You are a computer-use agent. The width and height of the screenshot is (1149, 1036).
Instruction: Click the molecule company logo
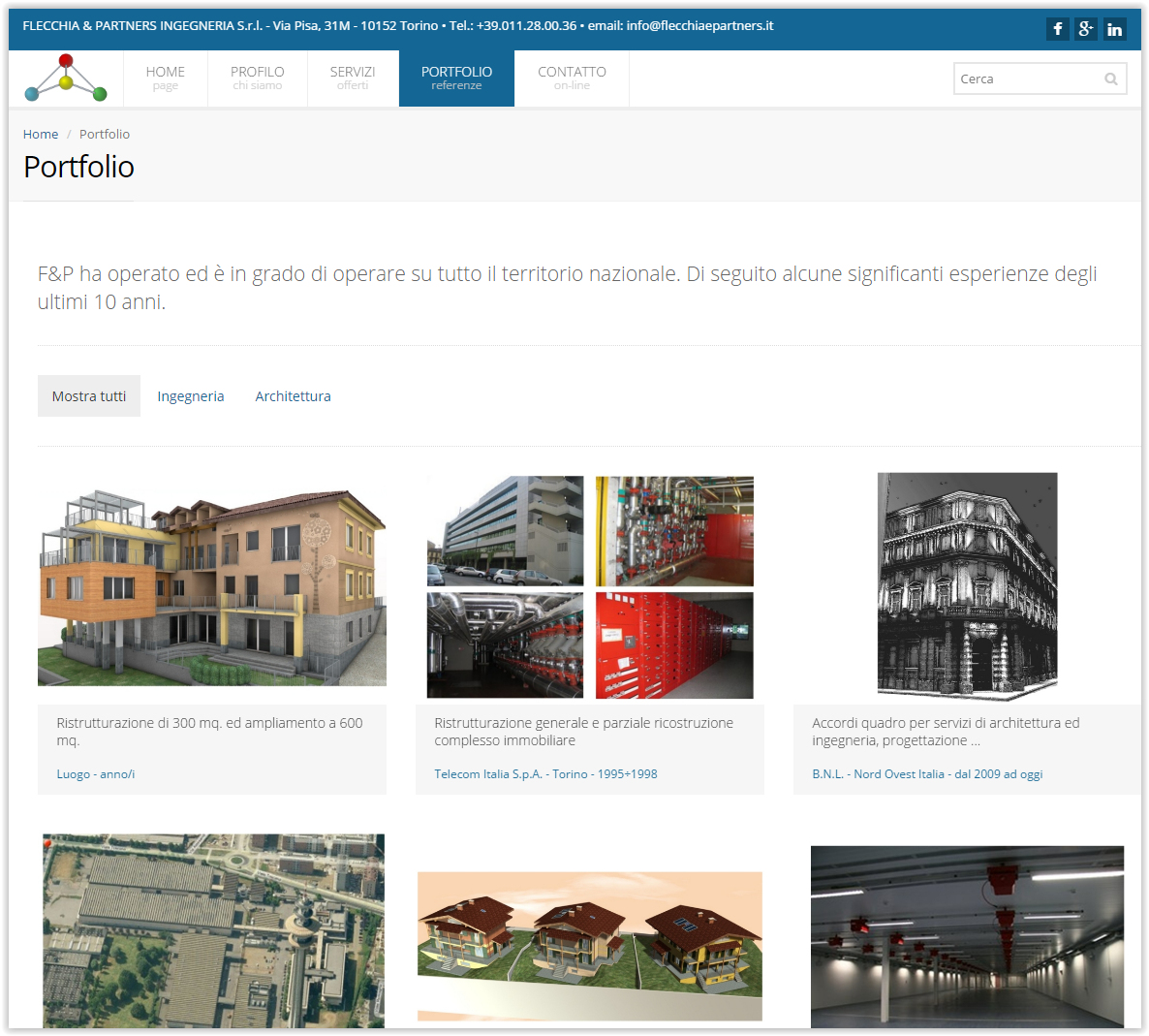point(66,78)
